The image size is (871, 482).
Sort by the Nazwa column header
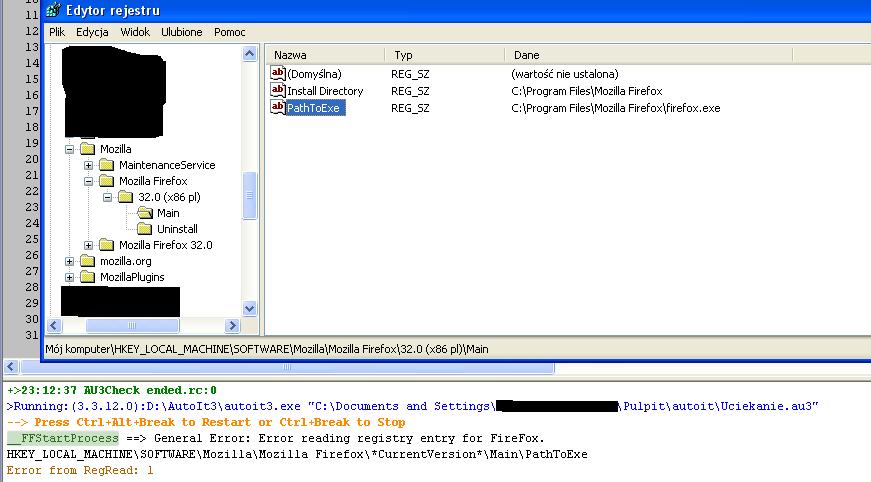325,55
